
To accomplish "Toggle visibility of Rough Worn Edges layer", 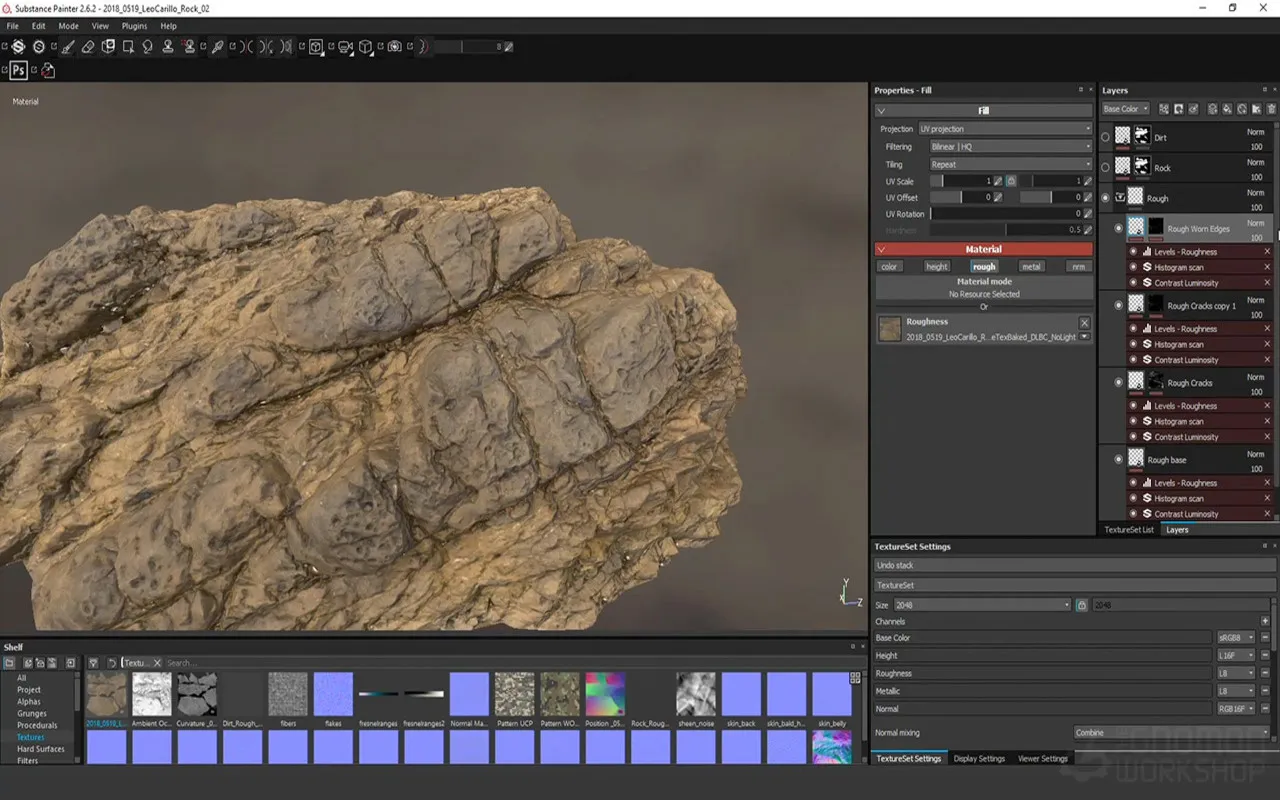I will coord(1119,228).
